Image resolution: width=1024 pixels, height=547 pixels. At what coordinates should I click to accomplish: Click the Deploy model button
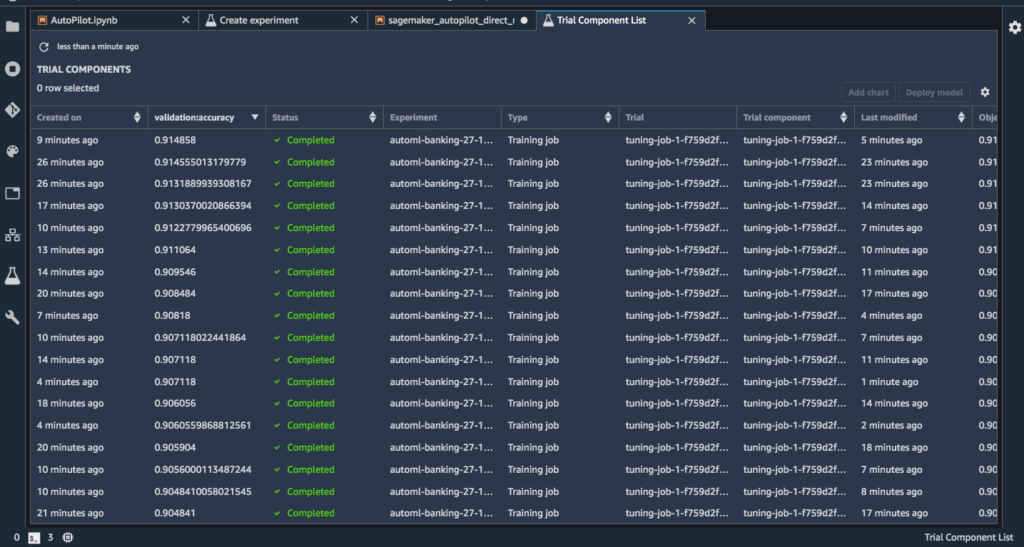click(934, 92)
